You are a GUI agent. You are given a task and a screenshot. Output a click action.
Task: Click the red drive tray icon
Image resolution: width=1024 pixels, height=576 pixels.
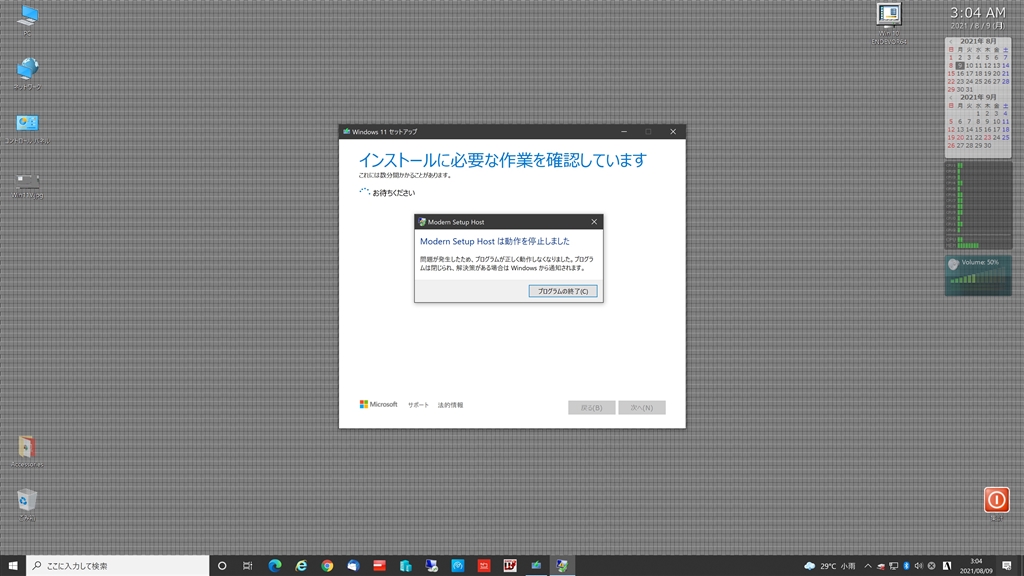click(880, 566)
